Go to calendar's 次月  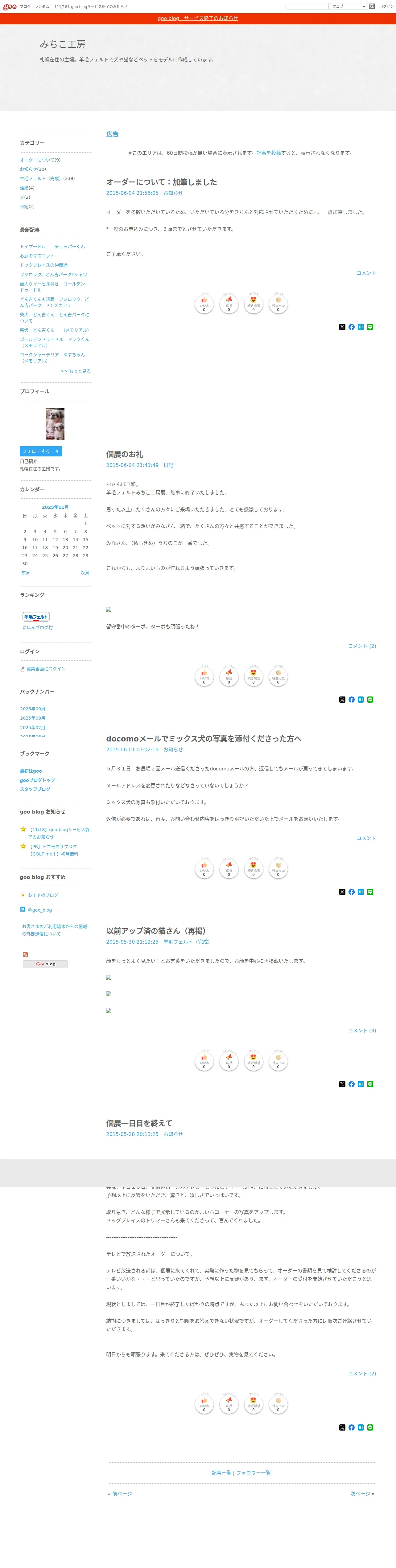coord(85,573)
